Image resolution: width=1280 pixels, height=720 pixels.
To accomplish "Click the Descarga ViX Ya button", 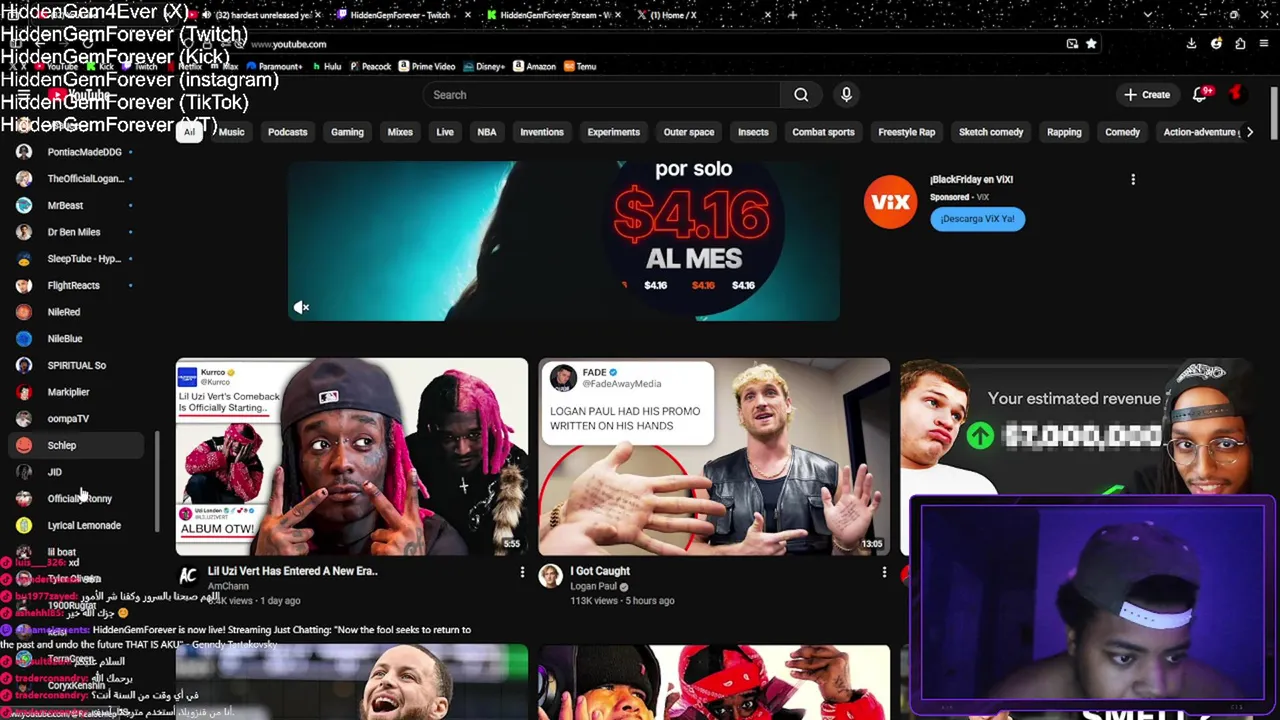I will pyautogui.click(x=977, y=219).
